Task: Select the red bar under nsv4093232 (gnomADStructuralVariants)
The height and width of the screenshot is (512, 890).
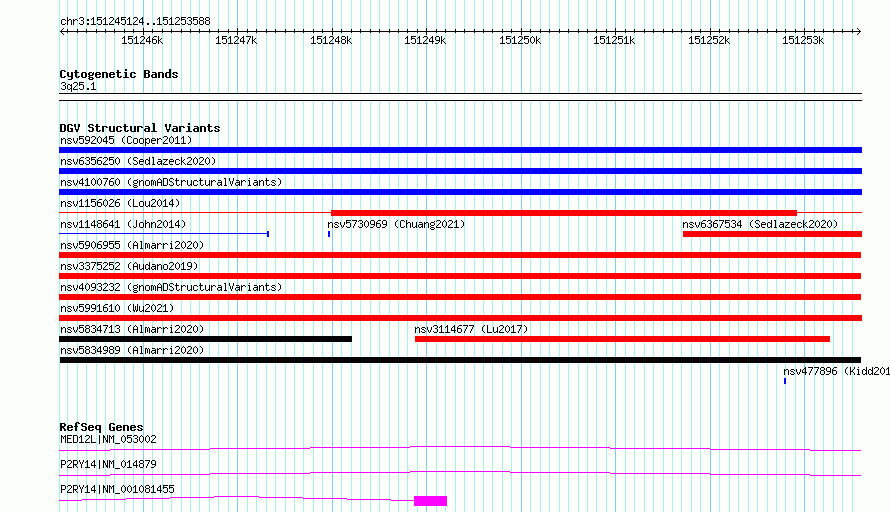Action: (x=460, y=297)
